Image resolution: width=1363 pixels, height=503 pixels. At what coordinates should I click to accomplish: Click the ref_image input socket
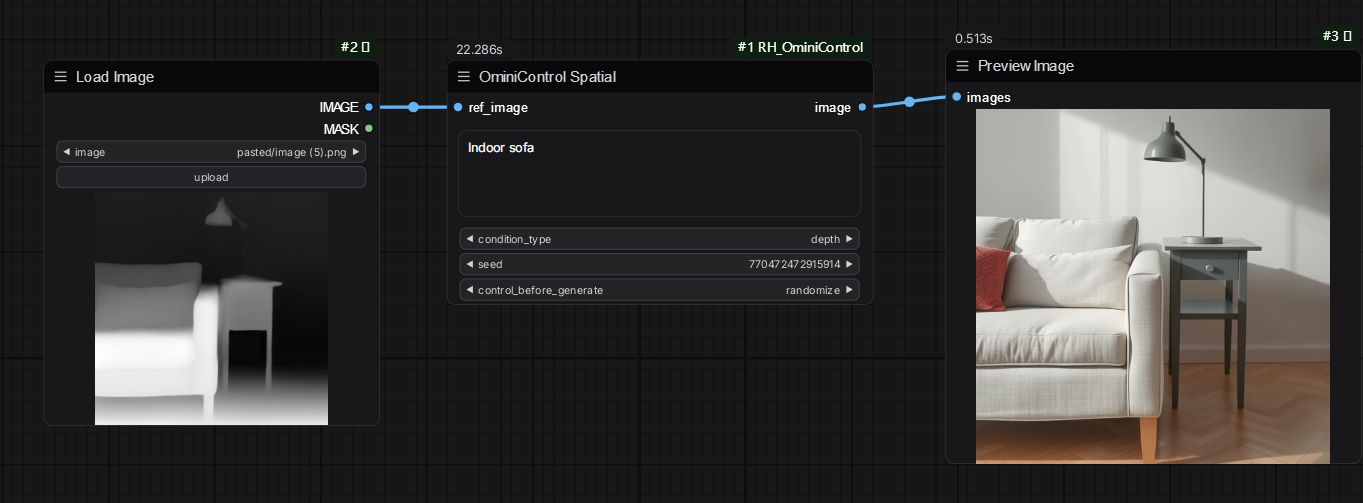tap(458, 107)
